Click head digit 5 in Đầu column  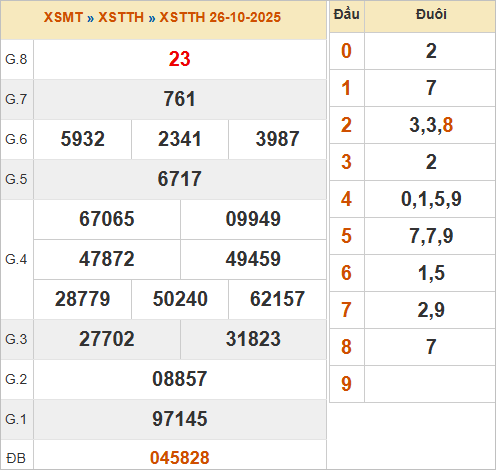click(346, 236)
